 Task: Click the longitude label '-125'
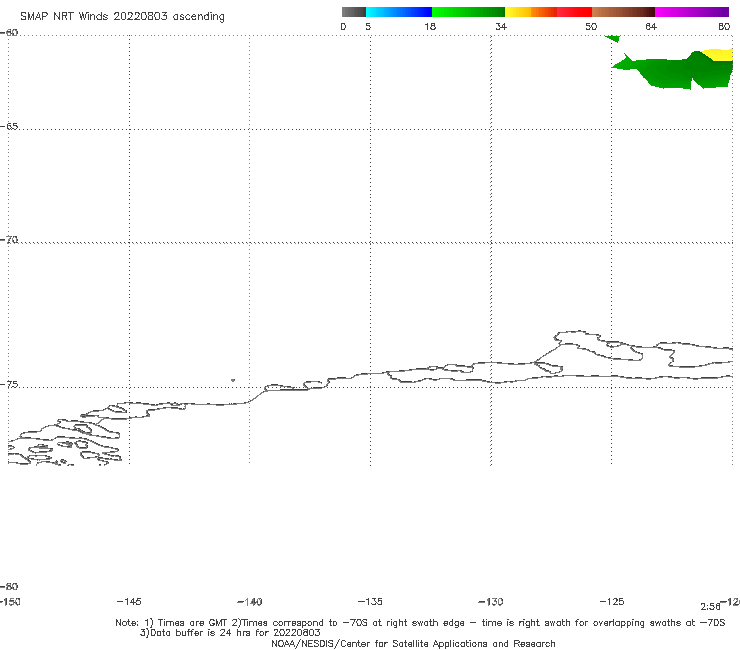click(x=612, y=601)
